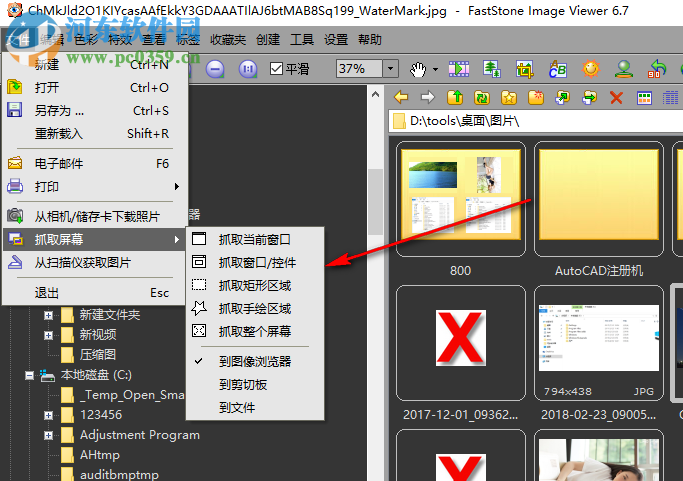This screenshot has height=481, width=683.
Task: Expand the 123456 folder node
Action: (x=48, y=415)
